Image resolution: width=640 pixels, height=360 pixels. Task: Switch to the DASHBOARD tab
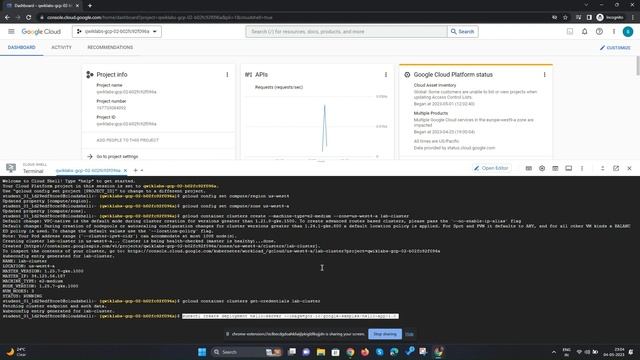click(x=22, y=47)
